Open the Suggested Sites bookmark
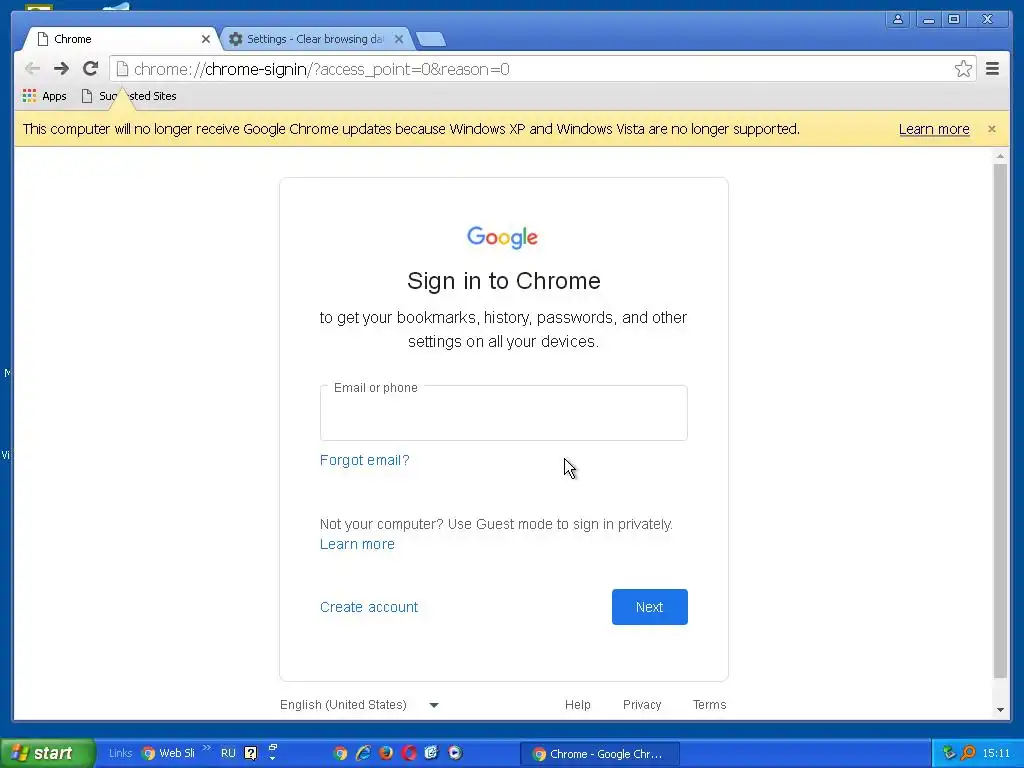This screenshot has height=768, width=1024. pos(129,96)
